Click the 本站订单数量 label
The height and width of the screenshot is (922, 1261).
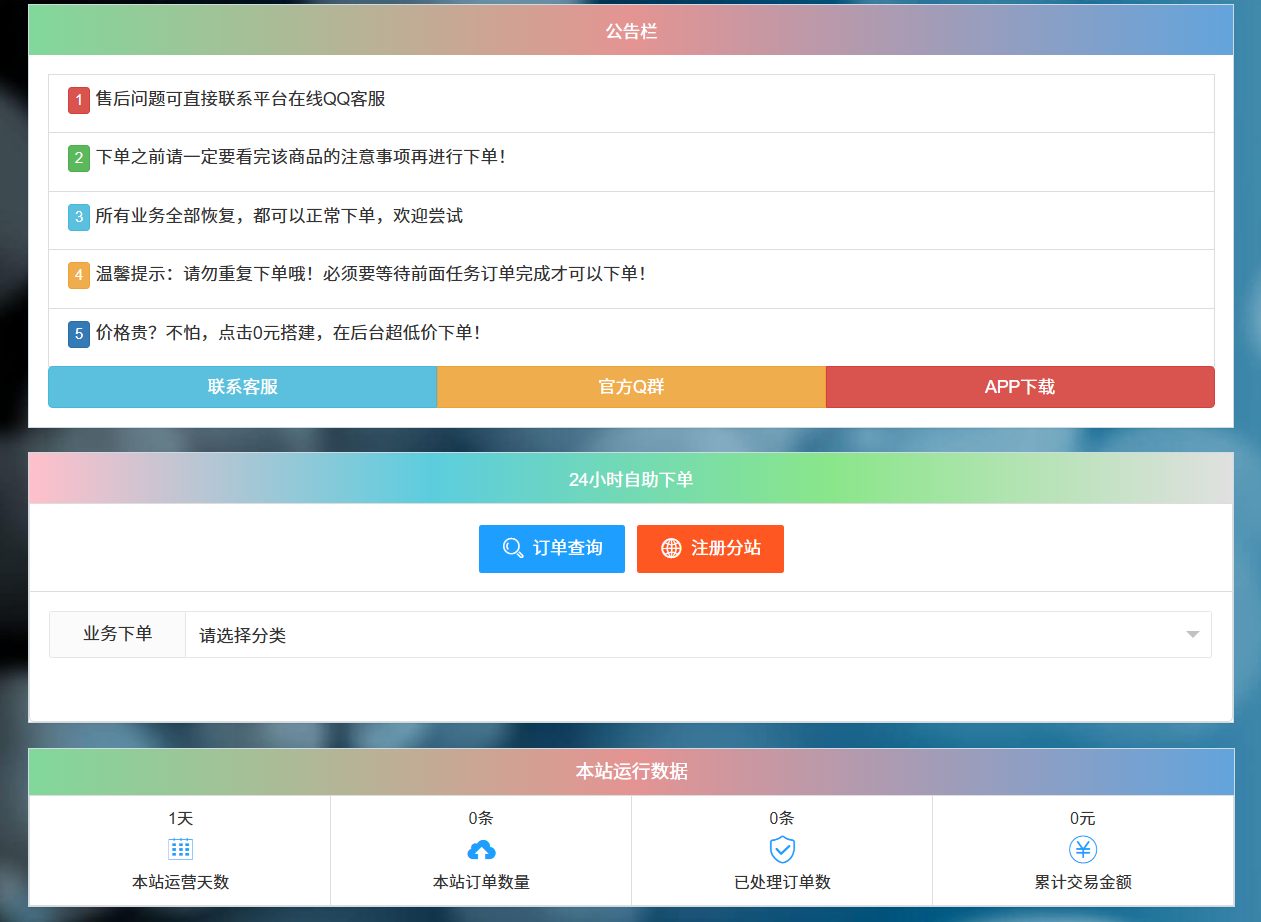tap(481, 882)
